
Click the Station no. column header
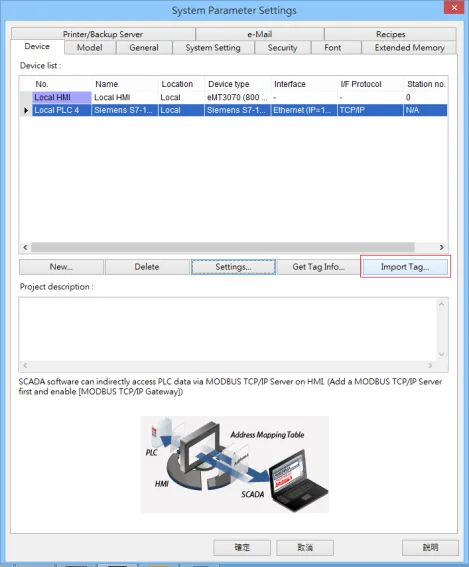click(x=426, y=84)
